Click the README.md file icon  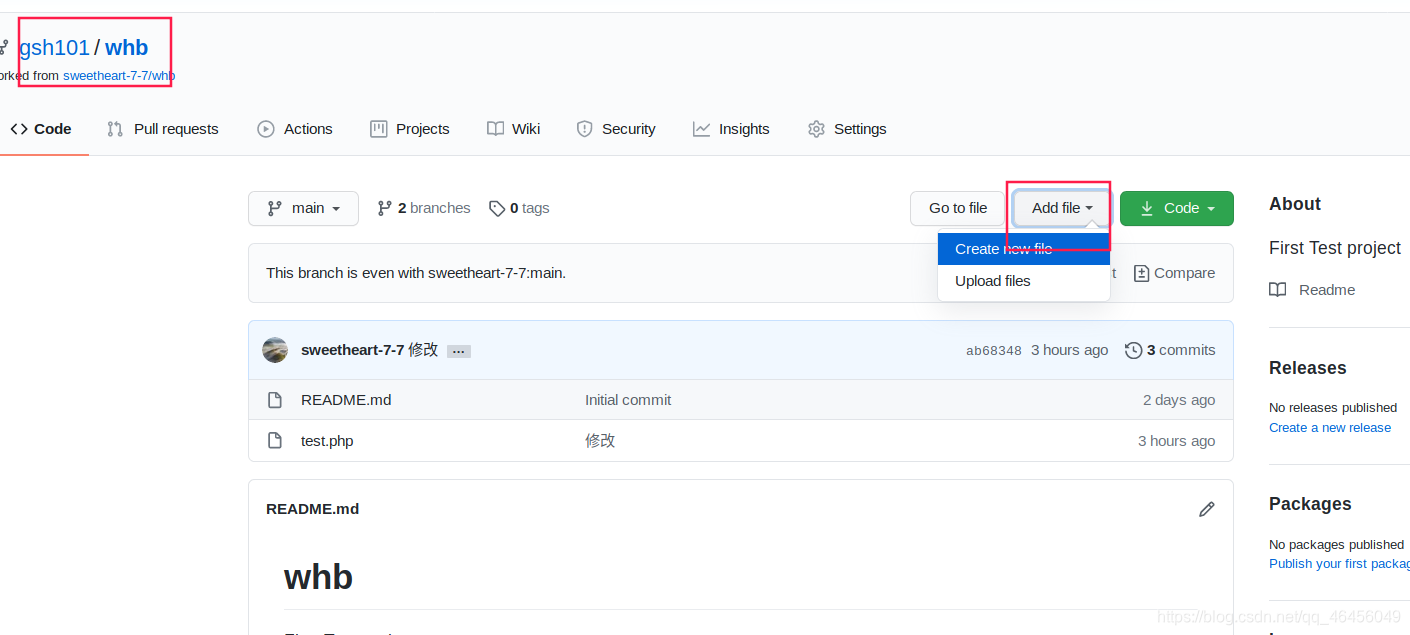tap(275, 400)
